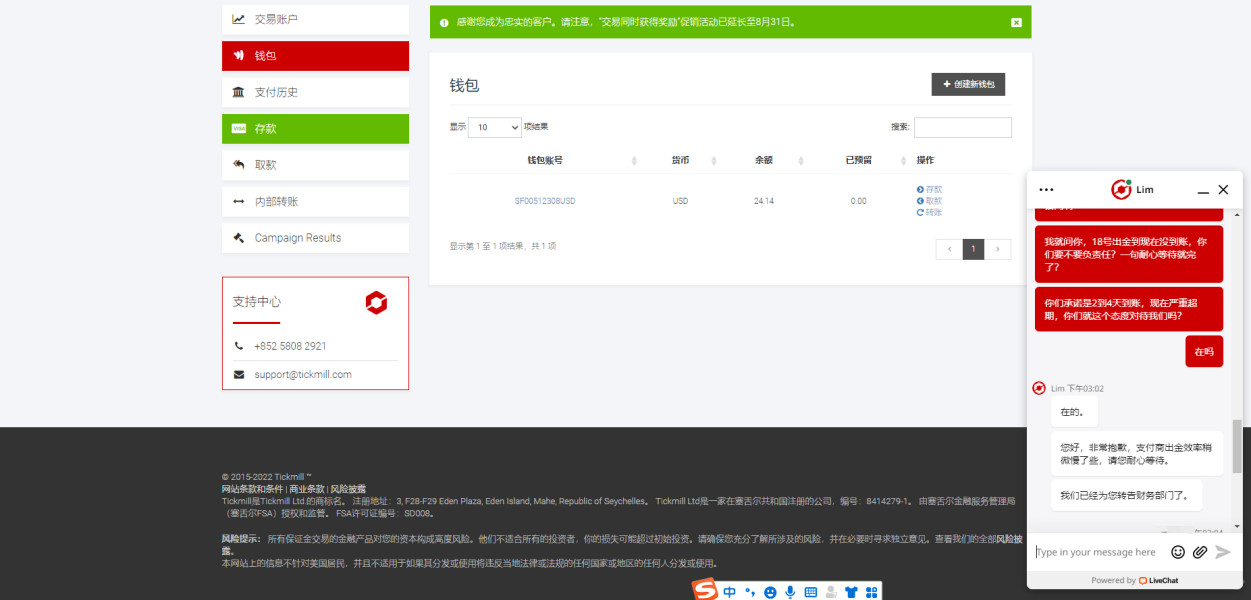Click the phone icon in support center
The width and height of the screenshot is (1251, 600).
pos(239,346)
